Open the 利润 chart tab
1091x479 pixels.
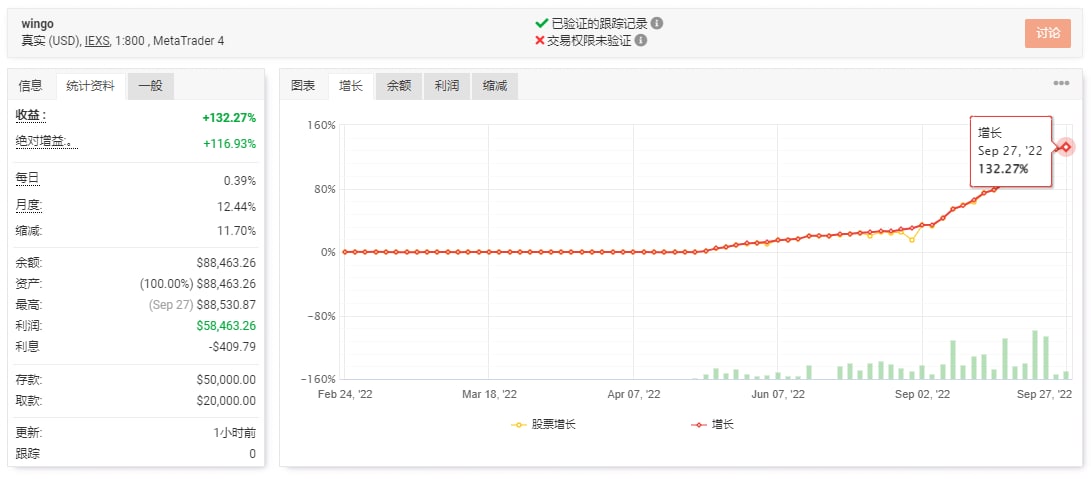(x=447, y=86)
